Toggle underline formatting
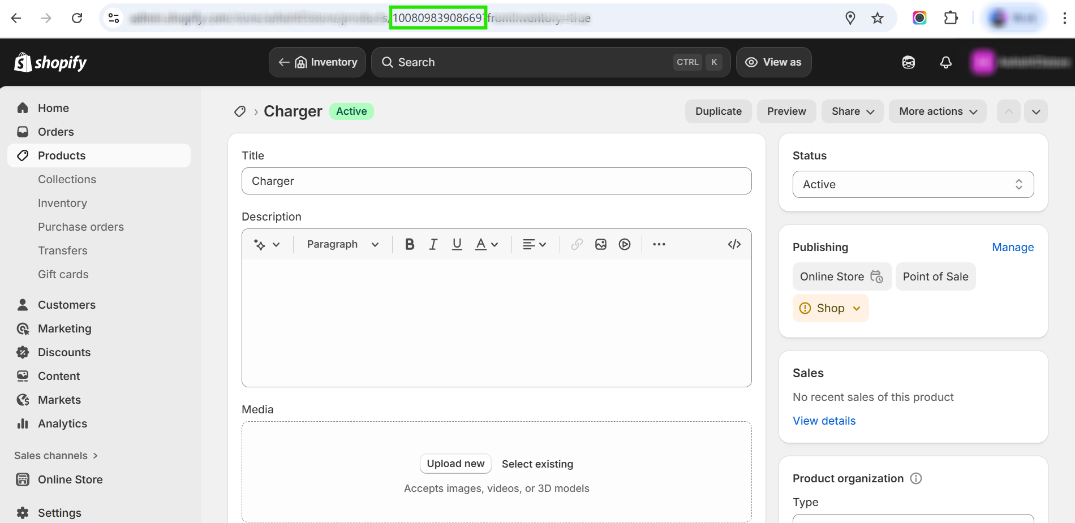This screenshot has height=523, width=1075. pos(457,244)
